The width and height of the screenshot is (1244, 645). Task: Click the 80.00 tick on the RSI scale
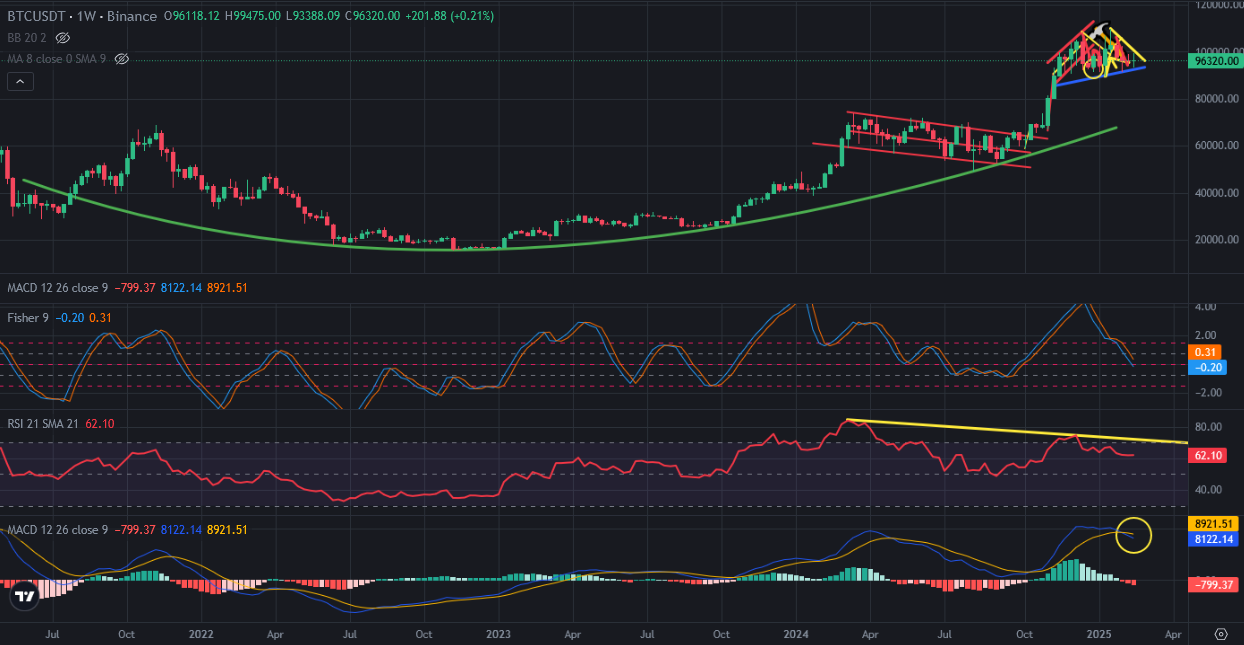click(1208, 427)
